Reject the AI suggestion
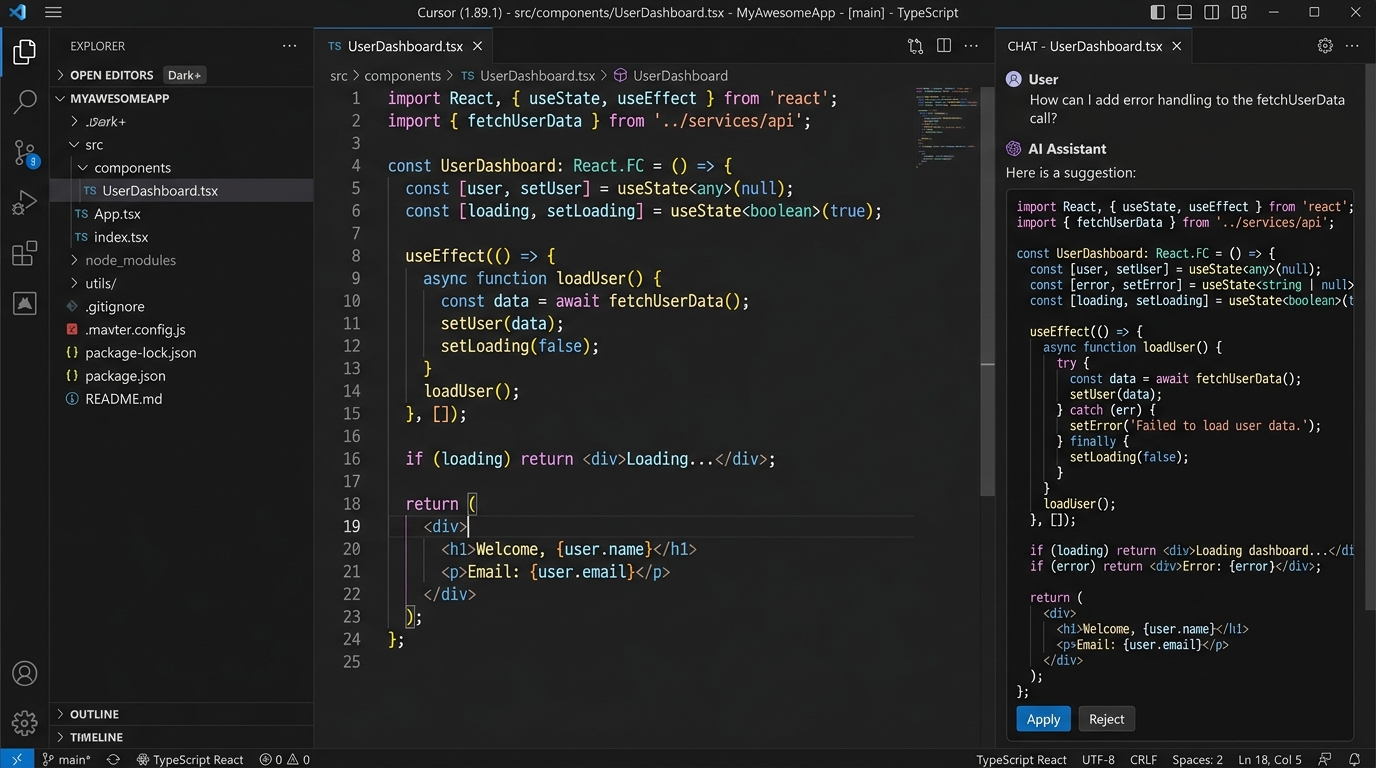Screen dimensions: 1376x768 1106,719
